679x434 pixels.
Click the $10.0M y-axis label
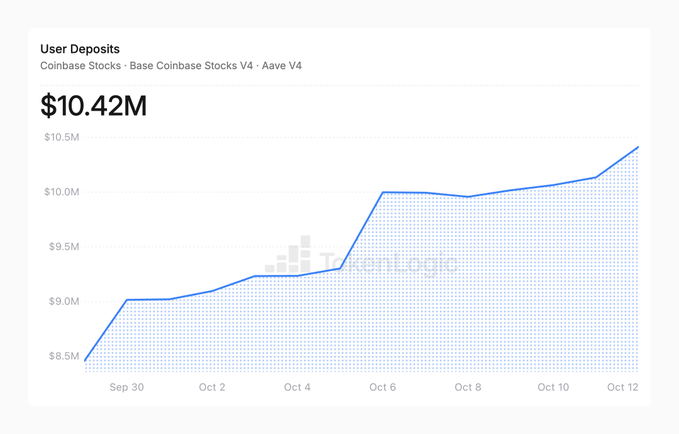point(62,192)
